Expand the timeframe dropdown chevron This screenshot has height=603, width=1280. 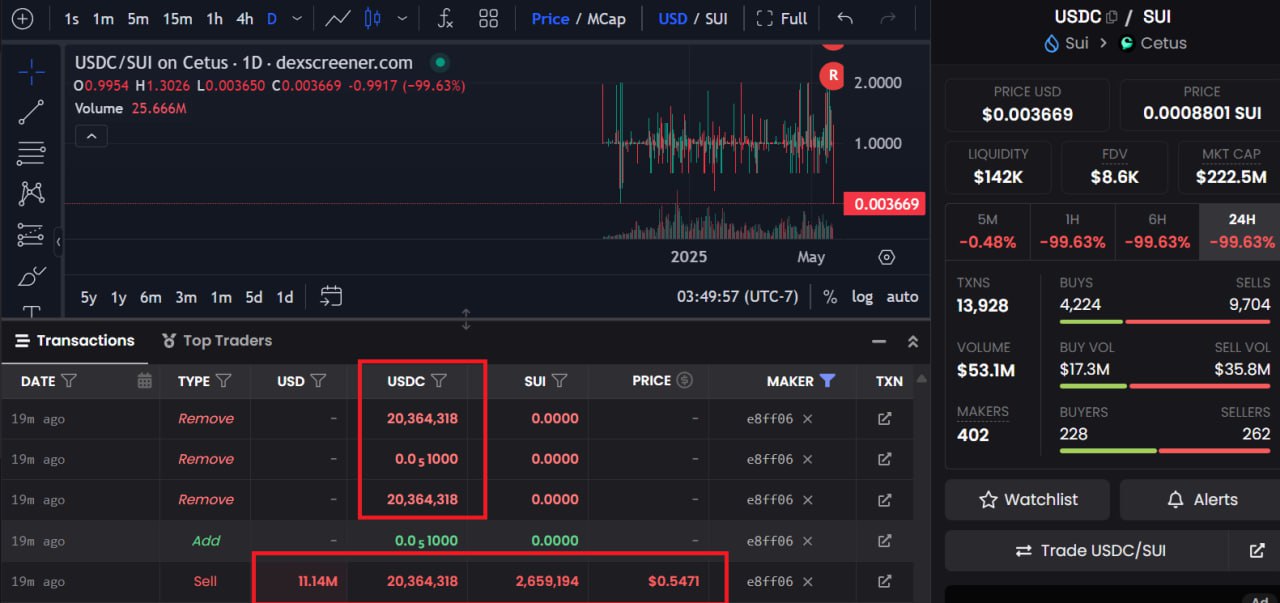pyautogui.click(x=295, y=18)
